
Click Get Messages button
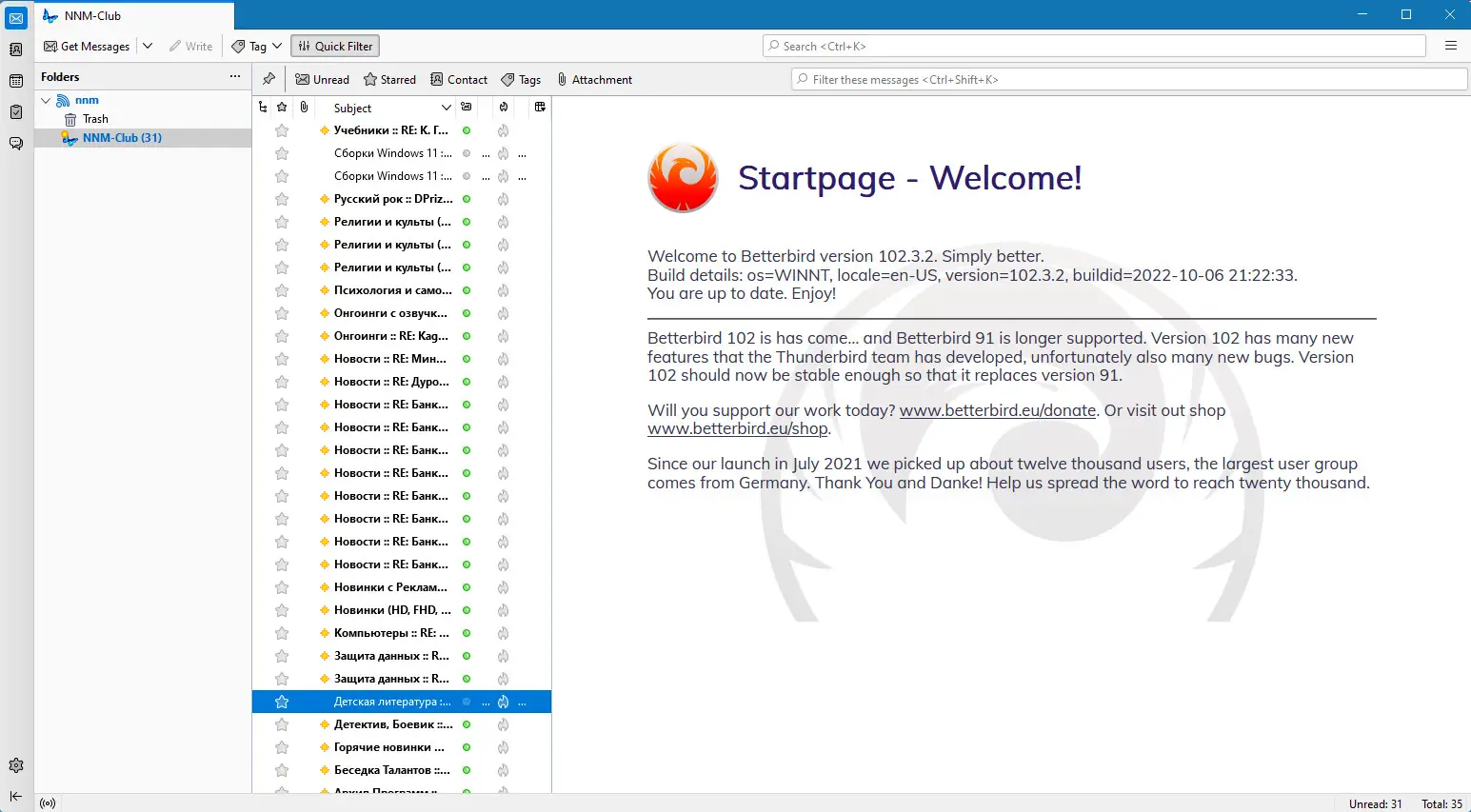pyautogui.click(x=87, y=46)
